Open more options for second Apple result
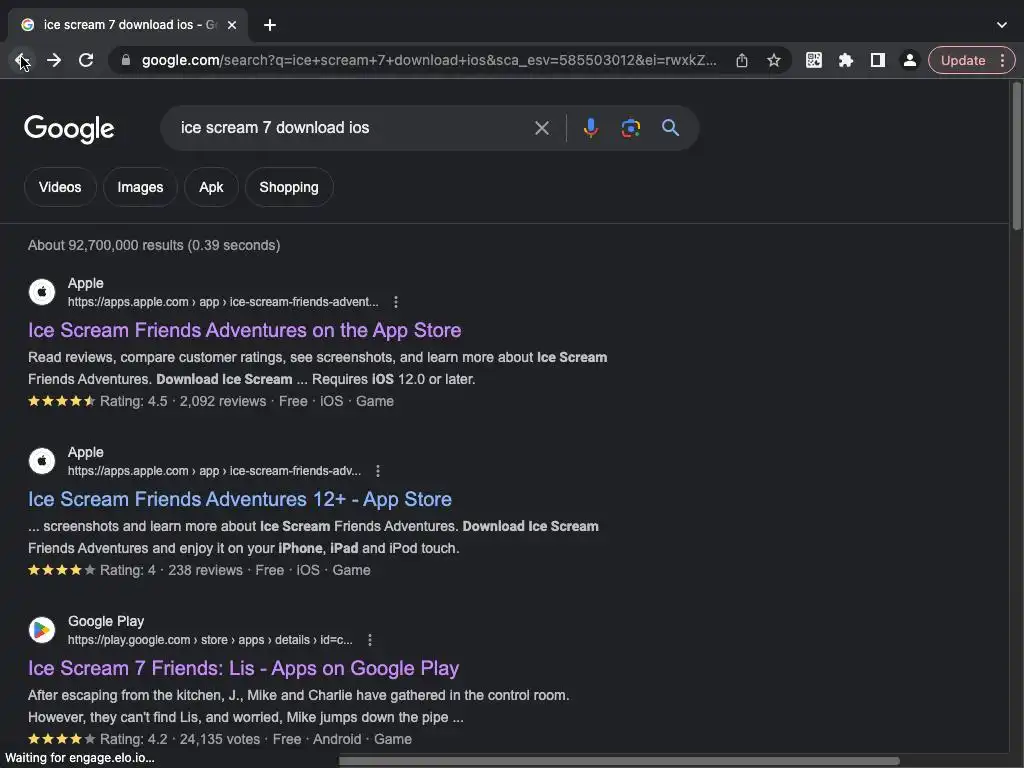This screenshot has height=768, width=1024. [x=378, y=472]
